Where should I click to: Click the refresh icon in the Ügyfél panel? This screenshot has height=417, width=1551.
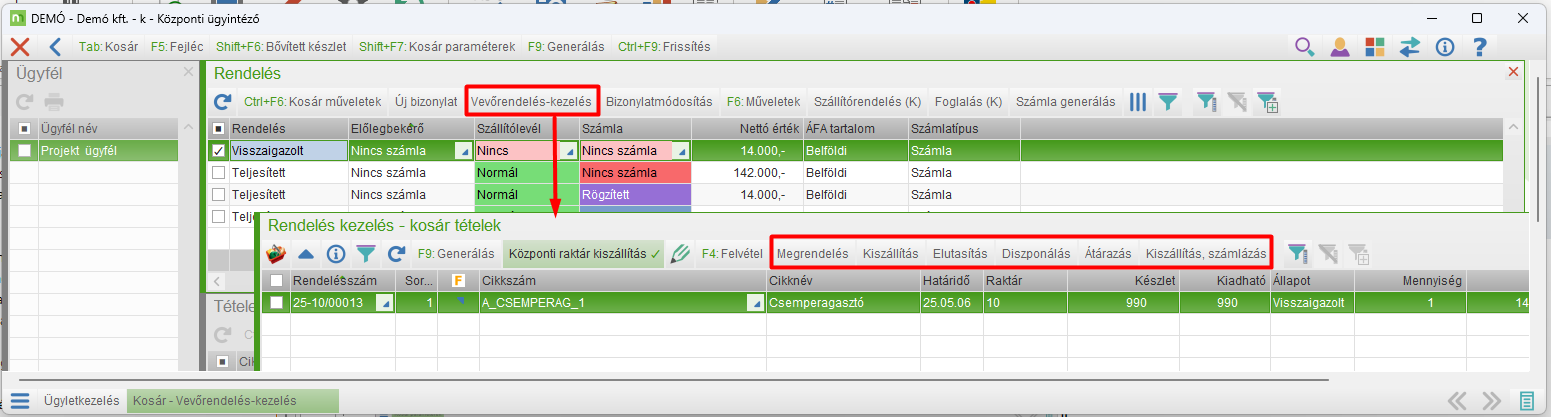[x=25, y=101]
